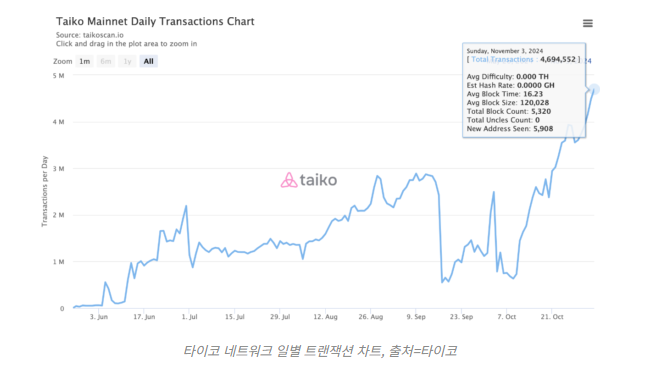The image size is (654, 368).
Task: Click the Korean caption below the chart
Action: click(x=320, y=350)
